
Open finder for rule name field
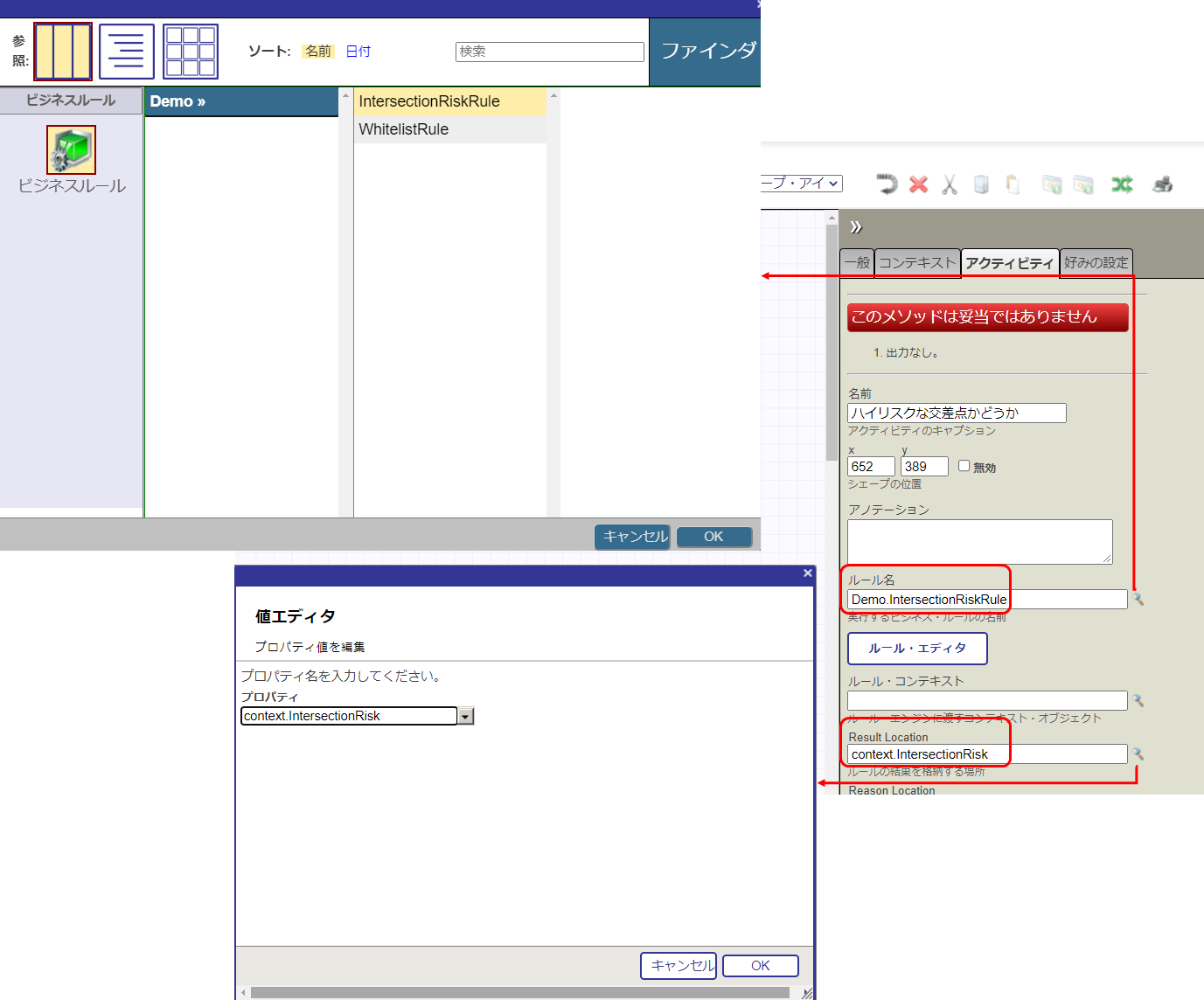(1138, 600)
